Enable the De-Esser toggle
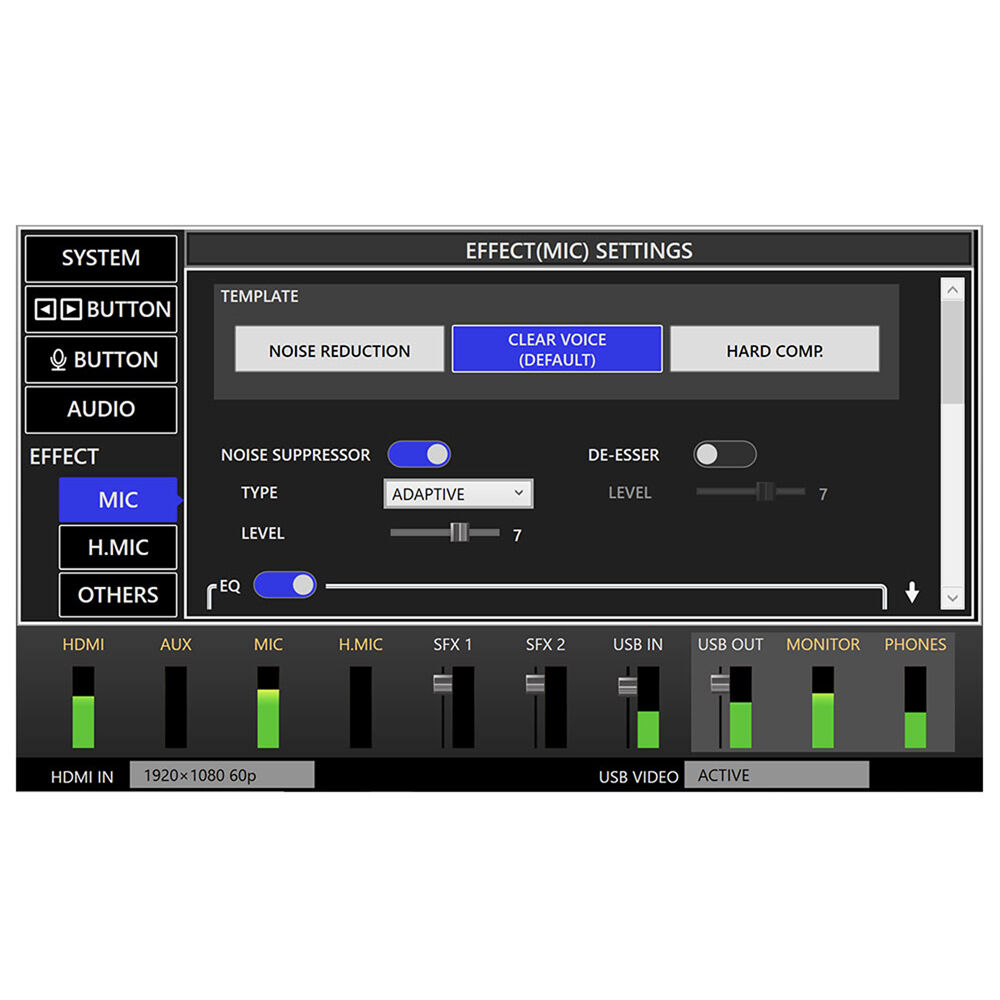 pos(725,455)
